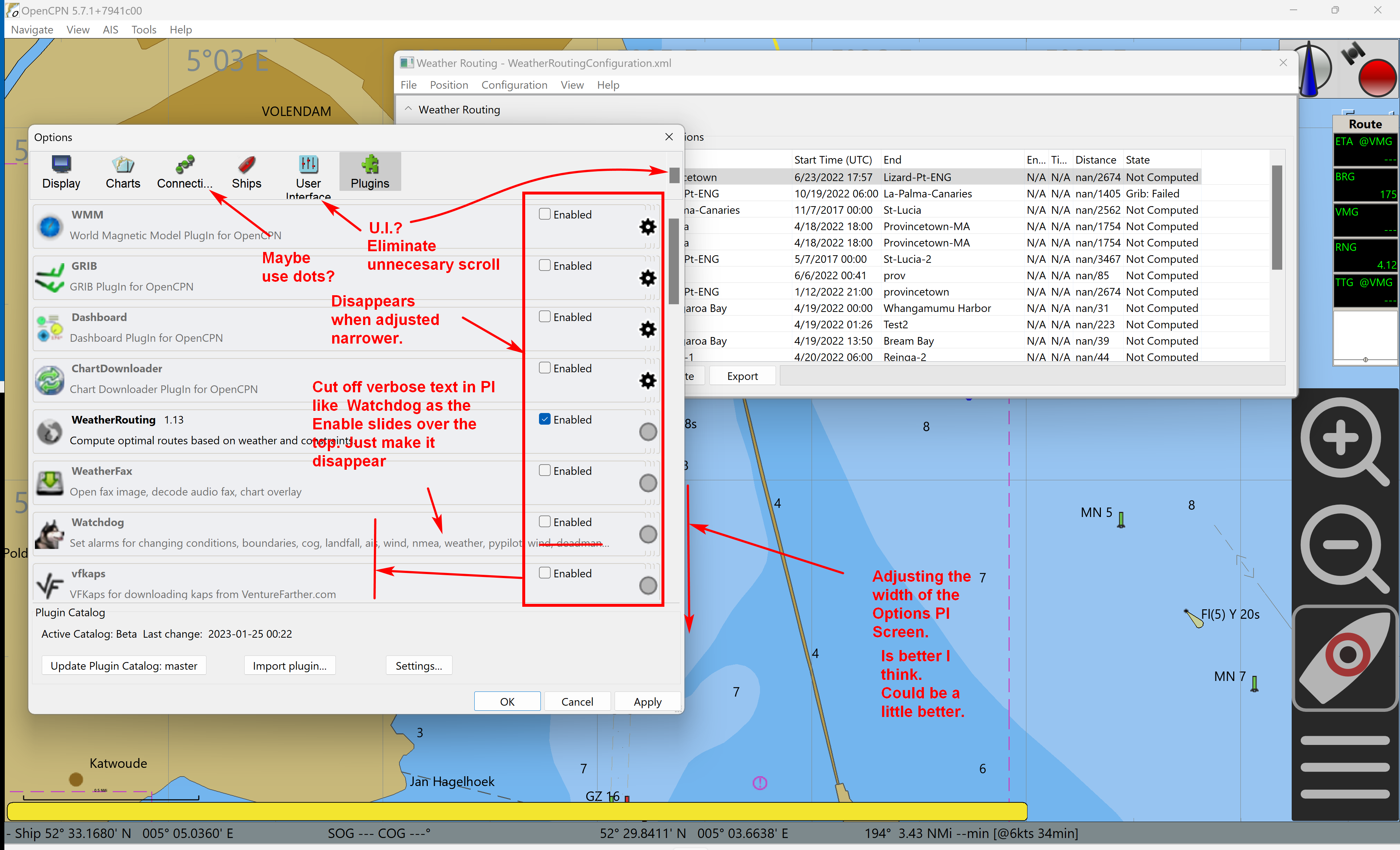Image resolution: width=1400 pixels, height=850 pixels.
Task: Open the Display options tab icon
Action: click(61, 172)
